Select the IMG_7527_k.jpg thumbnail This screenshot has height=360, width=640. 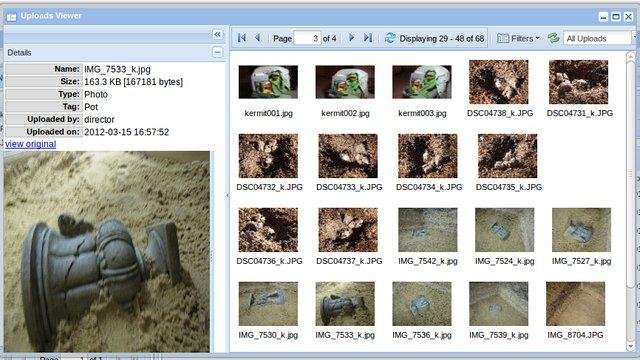581,230
